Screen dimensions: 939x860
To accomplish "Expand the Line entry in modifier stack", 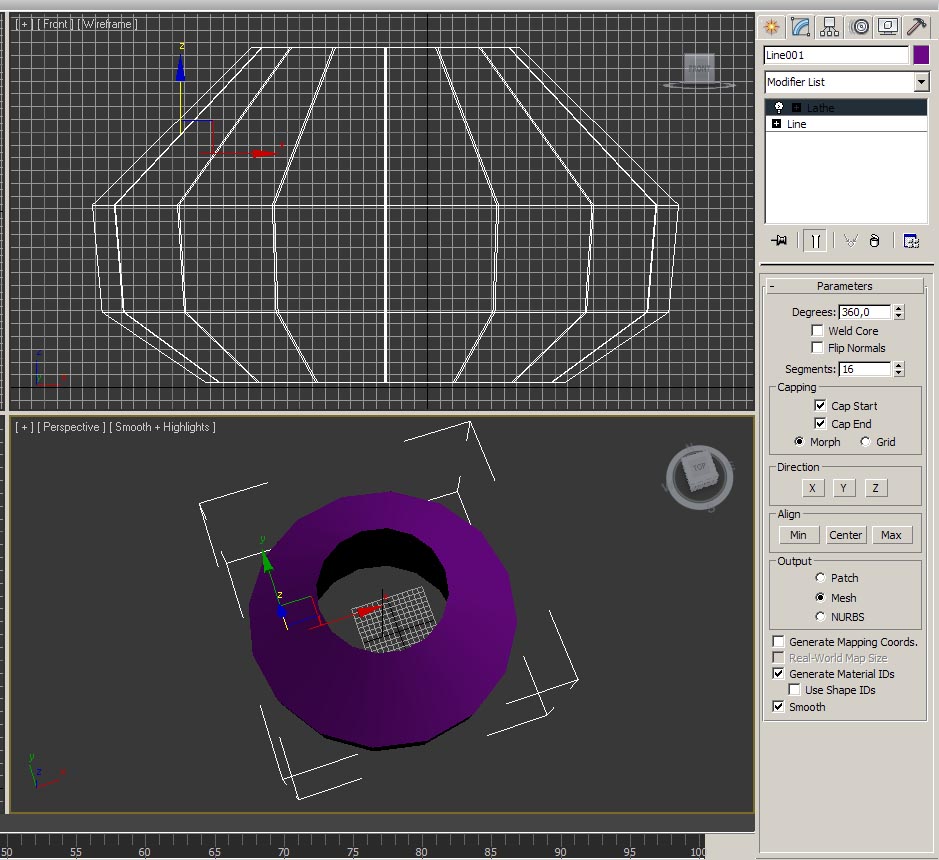I will point(777,124).
